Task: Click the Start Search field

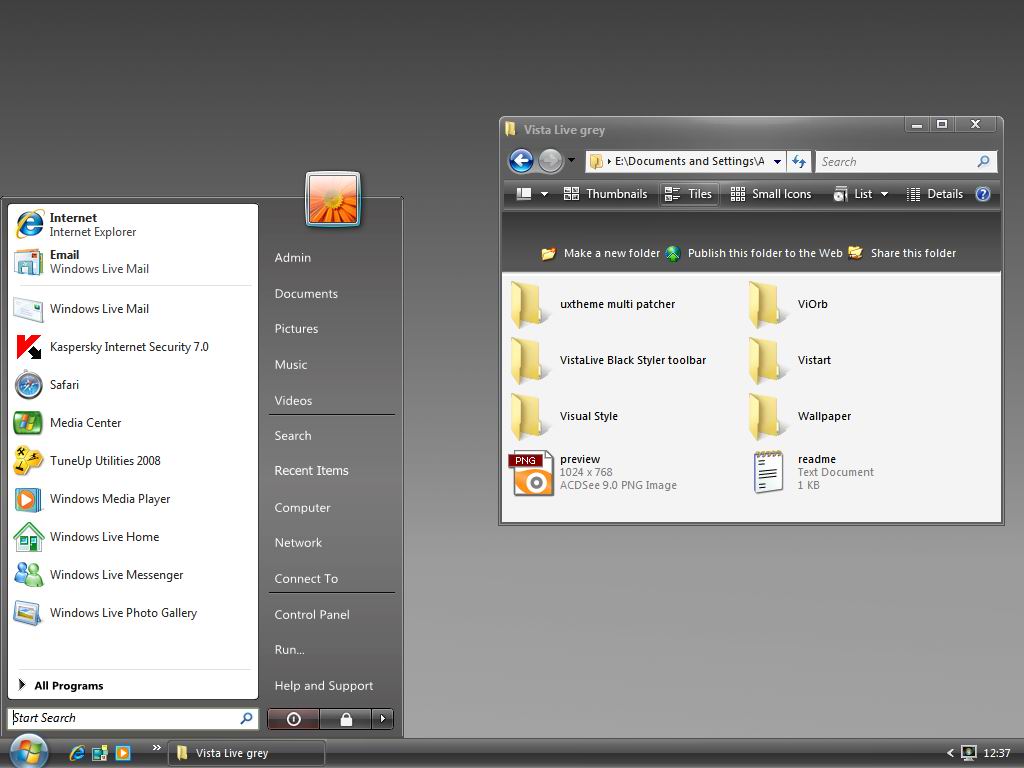Action: (133, 718)
